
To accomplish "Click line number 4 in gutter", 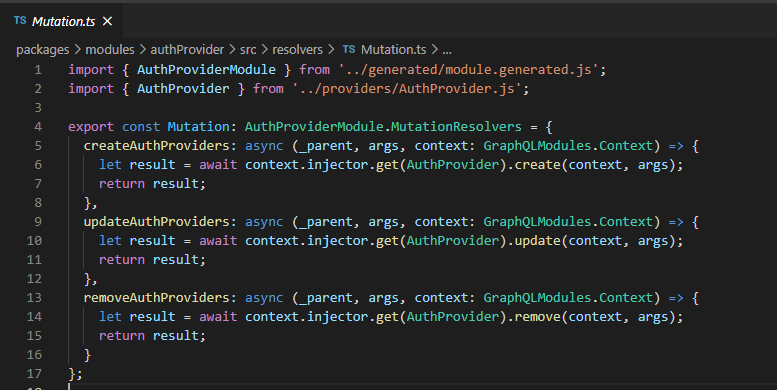I will (38, 127).
